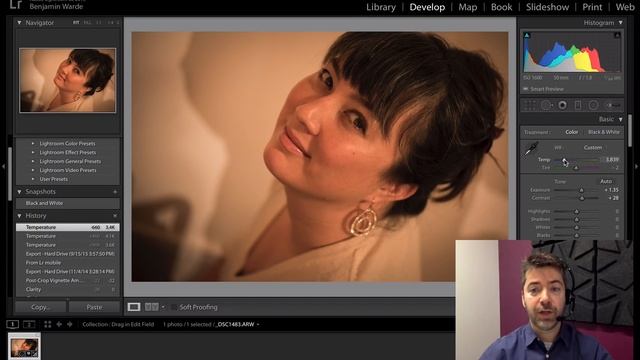This screenshot has width=640, height=360.
Task: Select the Crop Overlay grid tool
Action: [x=530, y=105]
